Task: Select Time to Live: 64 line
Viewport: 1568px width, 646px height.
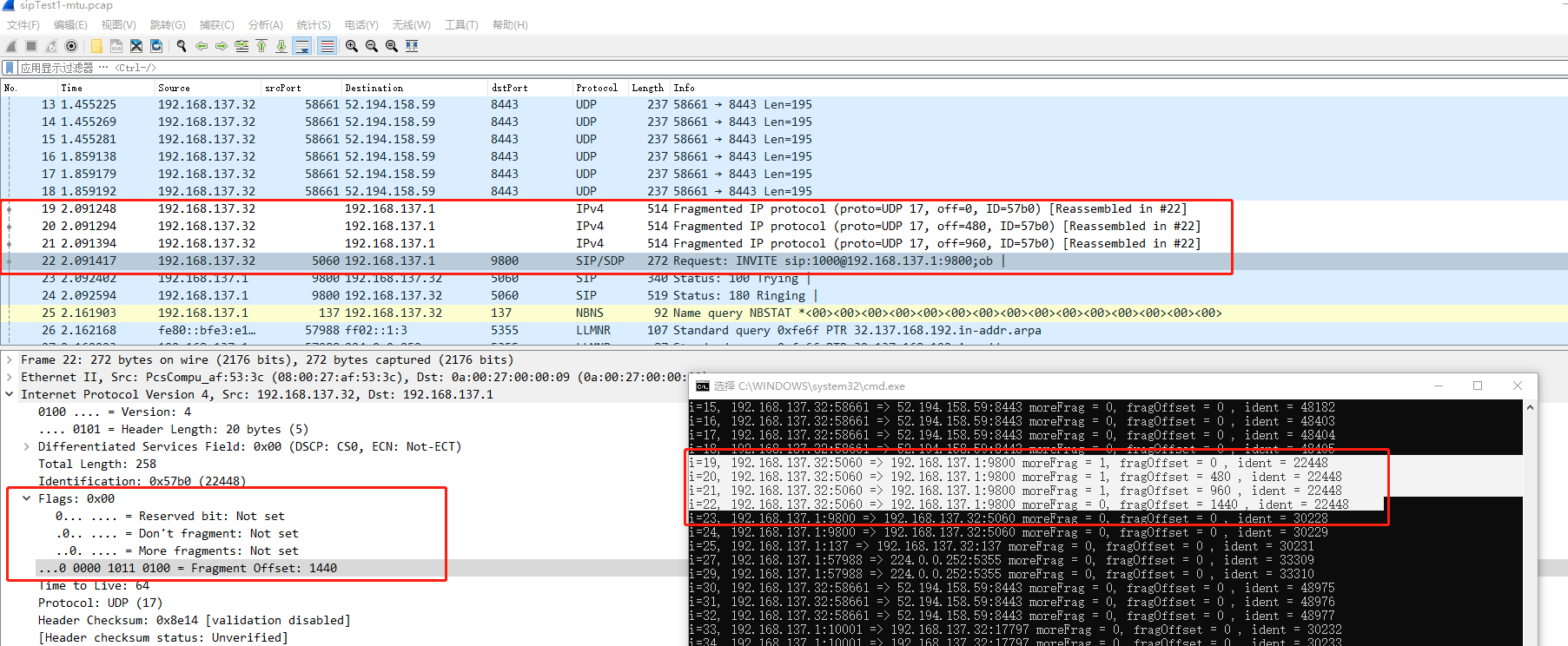Action: [94, 585]
